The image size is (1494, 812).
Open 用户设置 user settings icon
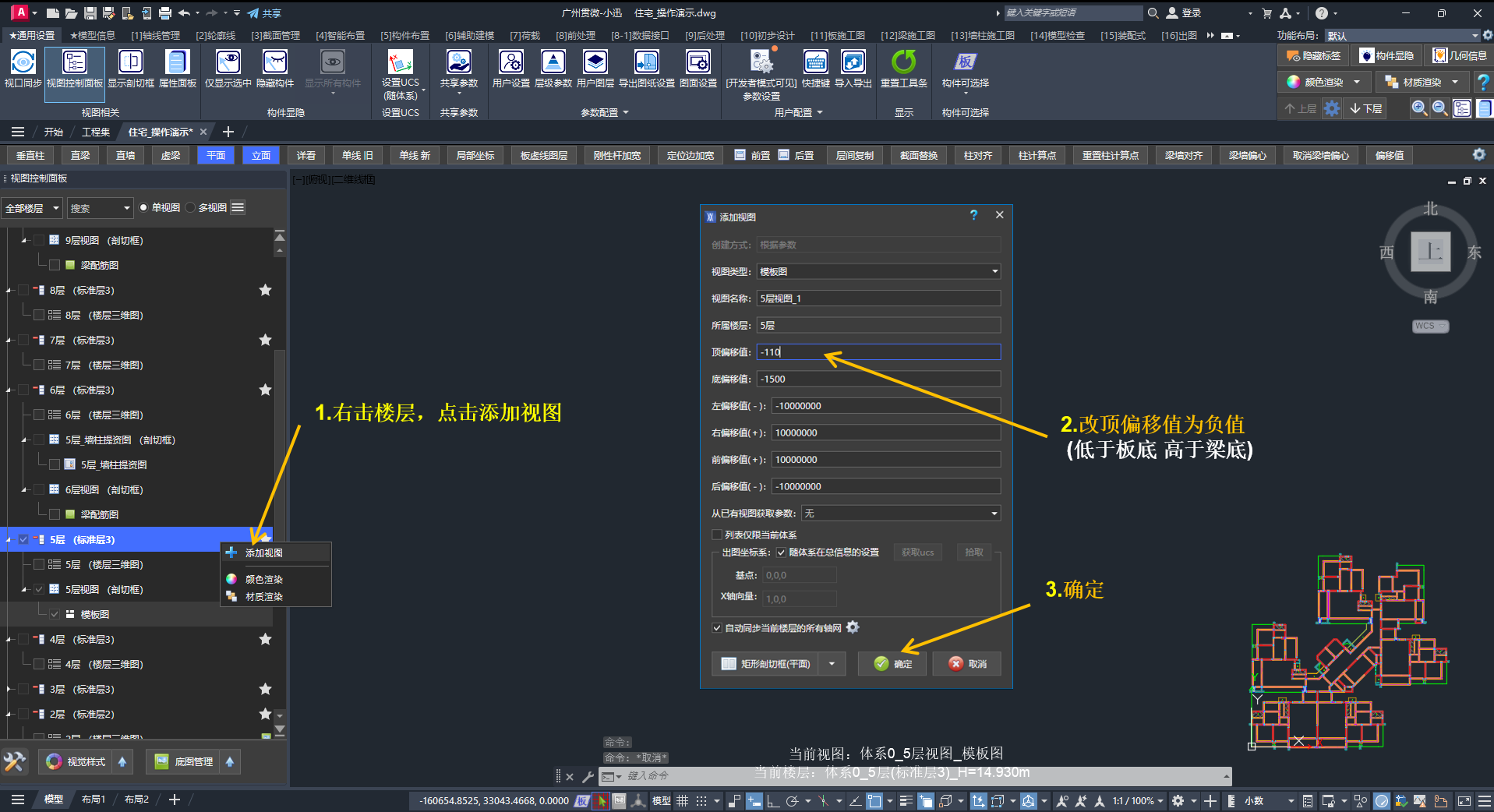coord(511,62)
